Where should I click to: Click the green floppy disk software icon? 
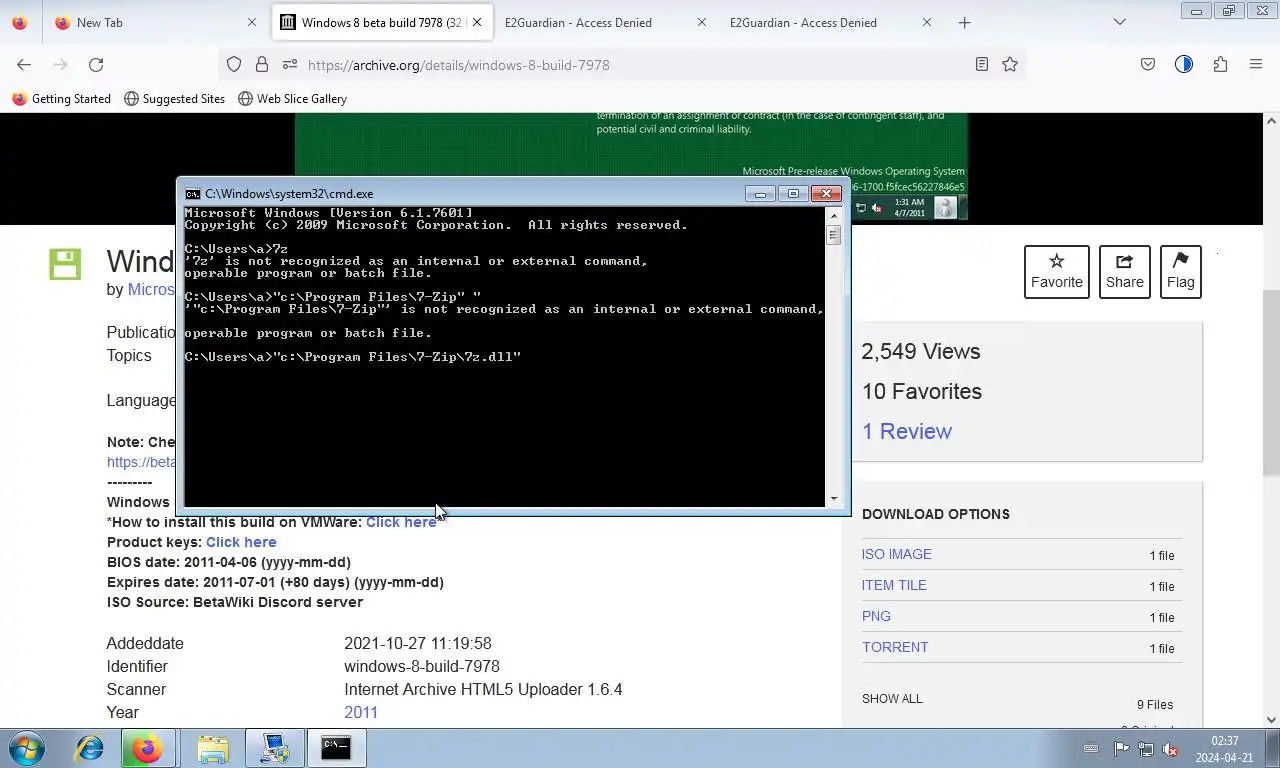click(x=65, y=264)
